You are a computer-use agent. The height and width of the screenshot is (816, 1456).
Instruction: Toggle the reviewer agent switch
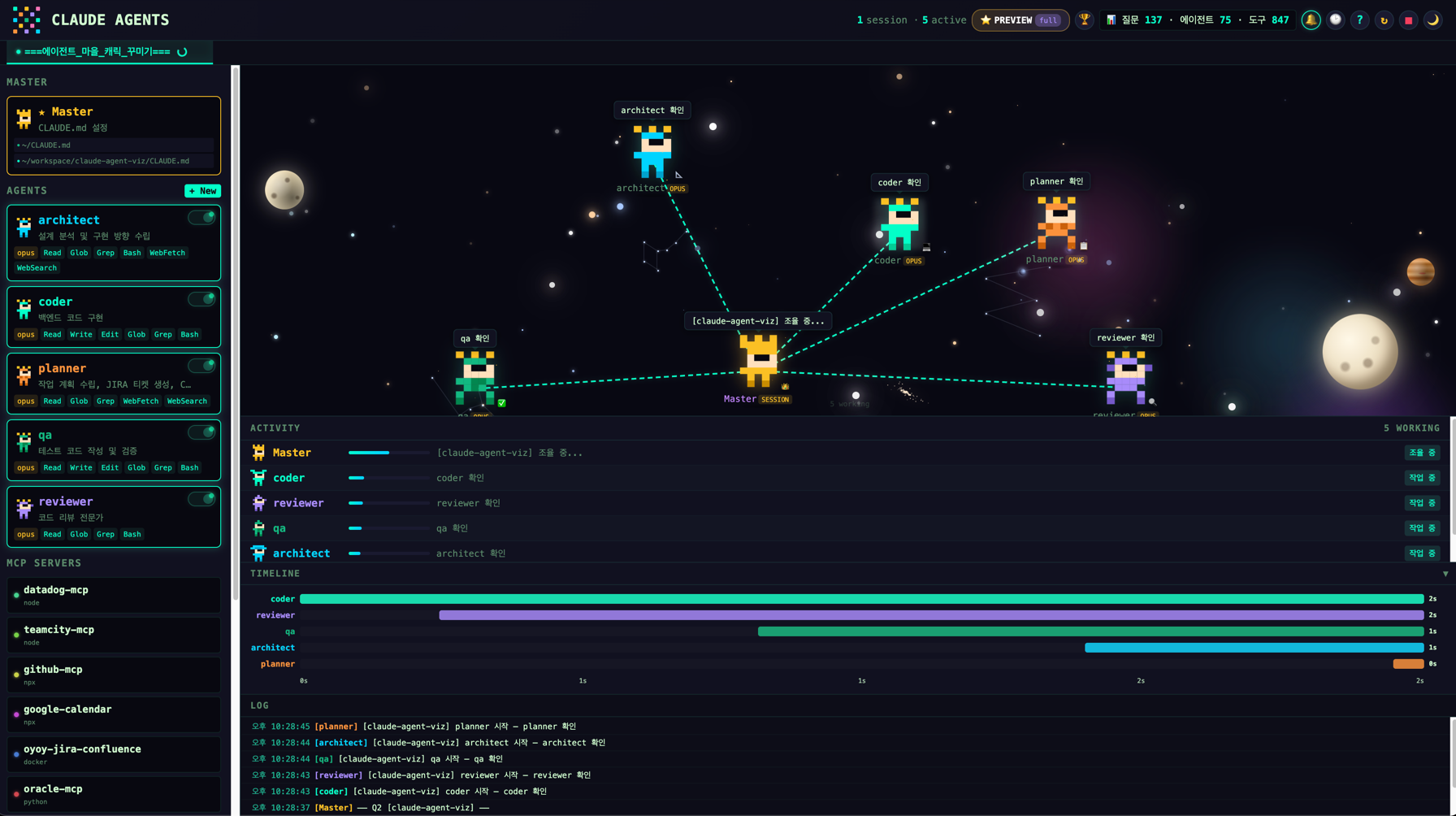coord(201,499)
